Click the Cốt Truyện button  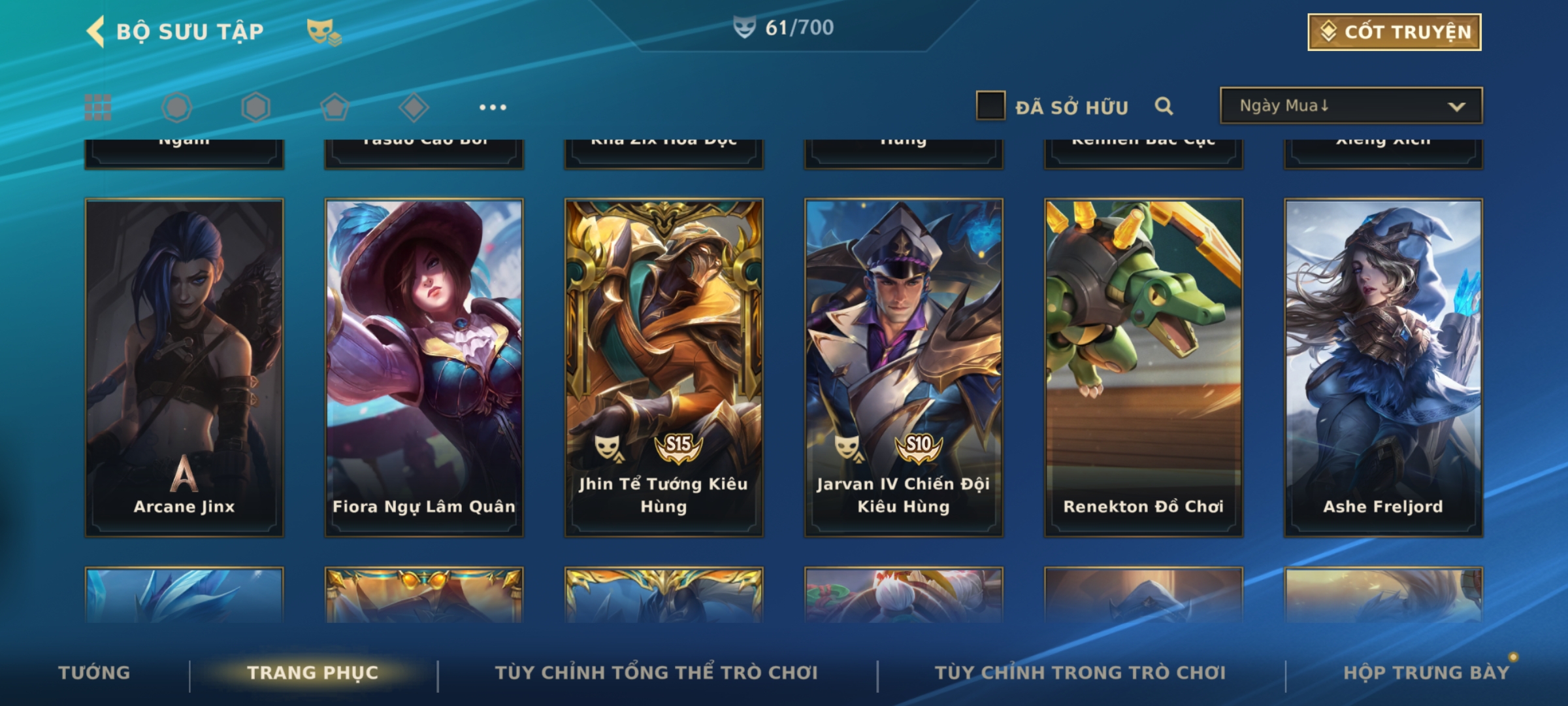(x=1395, y=32)
